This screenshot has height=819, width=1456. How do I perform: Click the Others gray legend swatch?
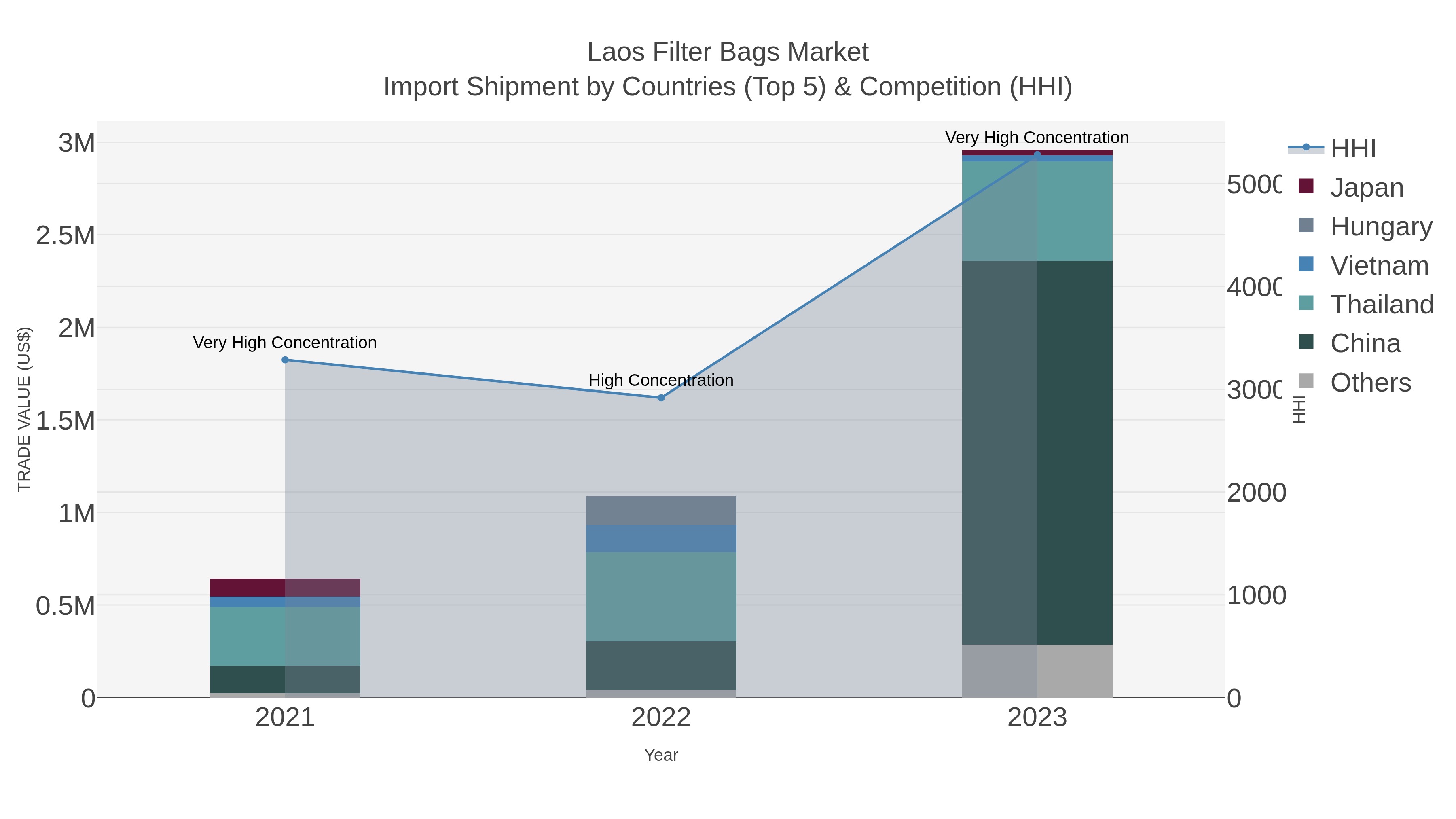click(x=1306, y=381)
